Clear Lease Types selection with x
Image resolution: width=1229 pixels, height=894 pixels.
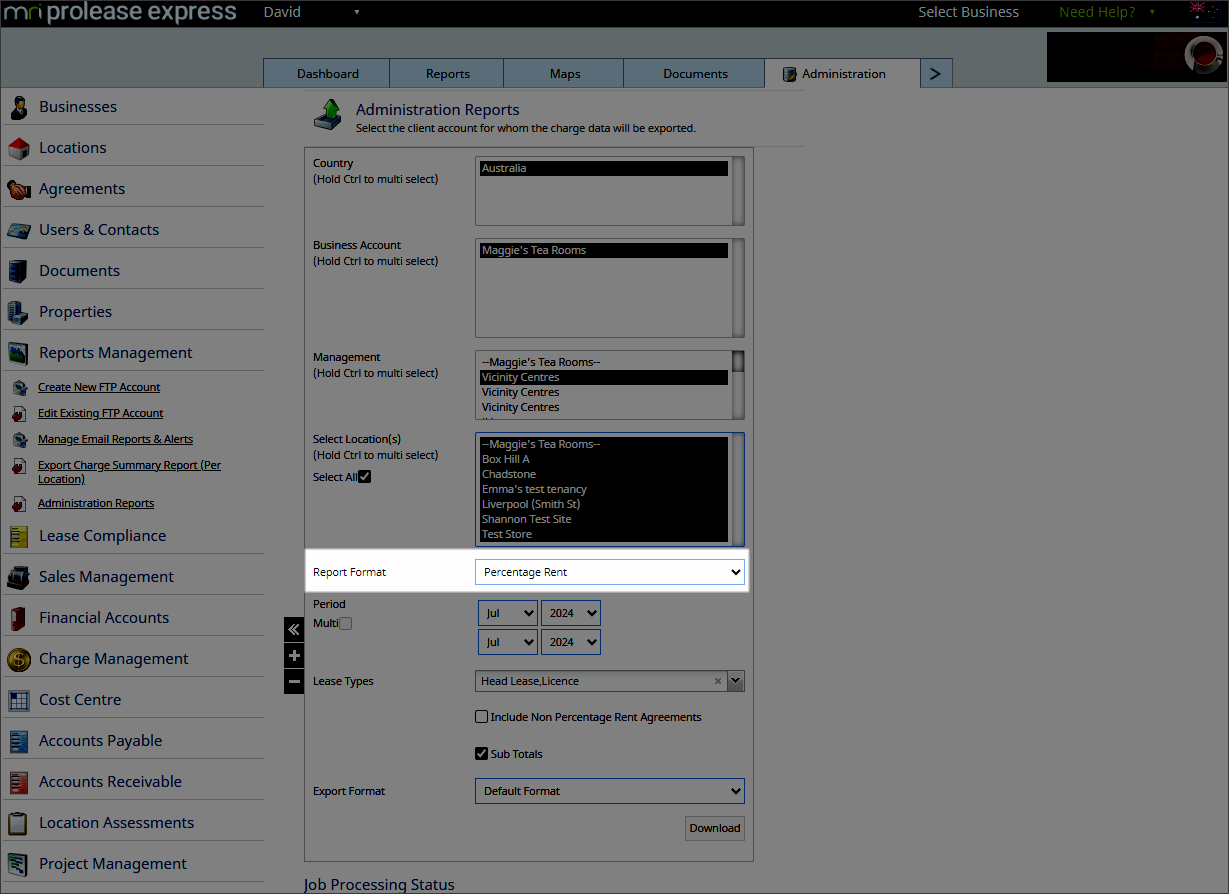click(x=717, y=681)
